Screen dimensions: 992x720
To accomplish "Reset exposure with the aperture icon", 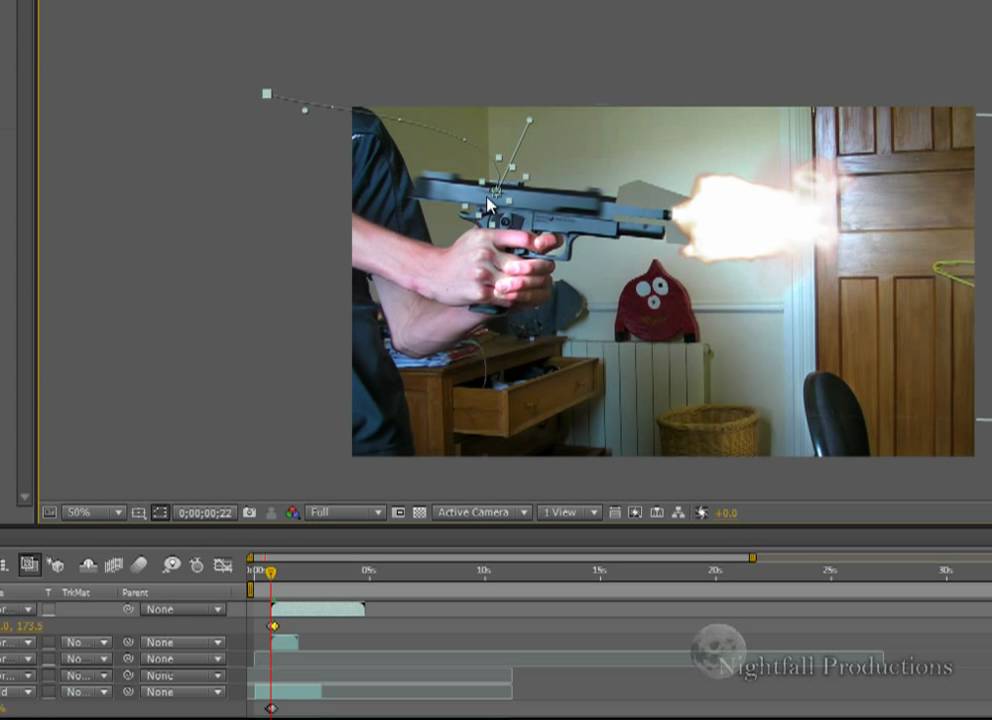I will point(701,512).
